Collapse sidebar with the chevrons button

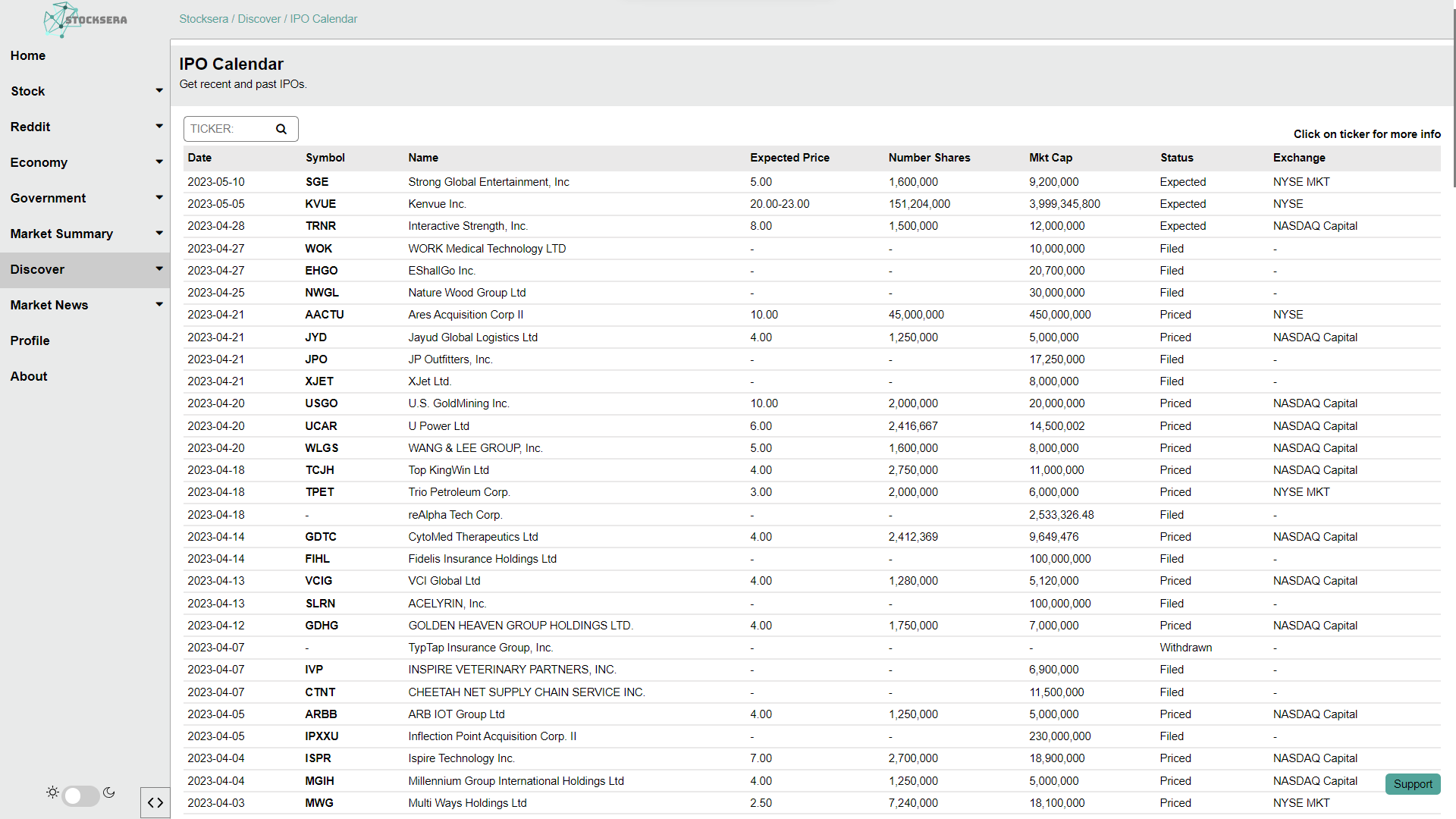155,803
